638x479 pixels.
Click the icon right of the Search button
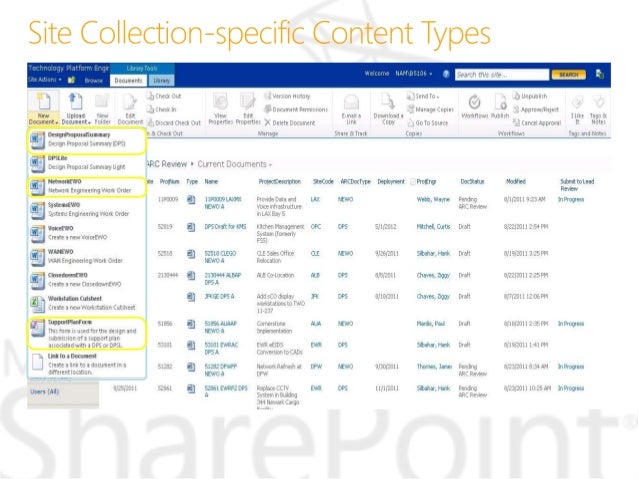pyautogui.click(x=600, y=74)
